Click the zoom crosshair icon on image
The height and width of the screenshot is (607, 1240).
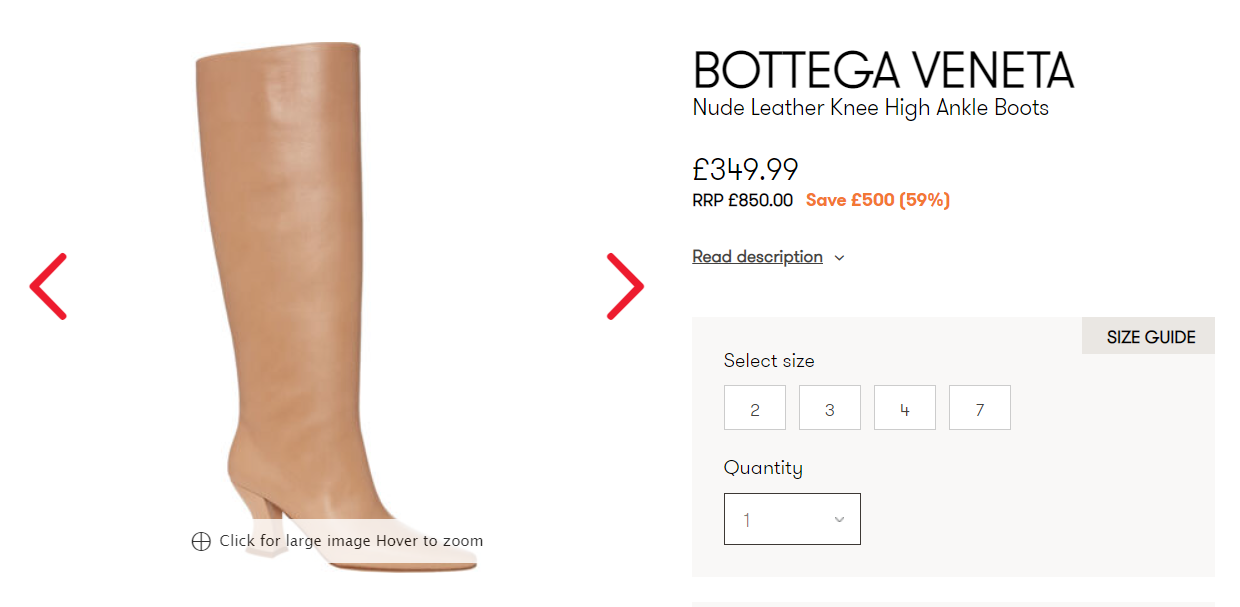click(201, 541)
